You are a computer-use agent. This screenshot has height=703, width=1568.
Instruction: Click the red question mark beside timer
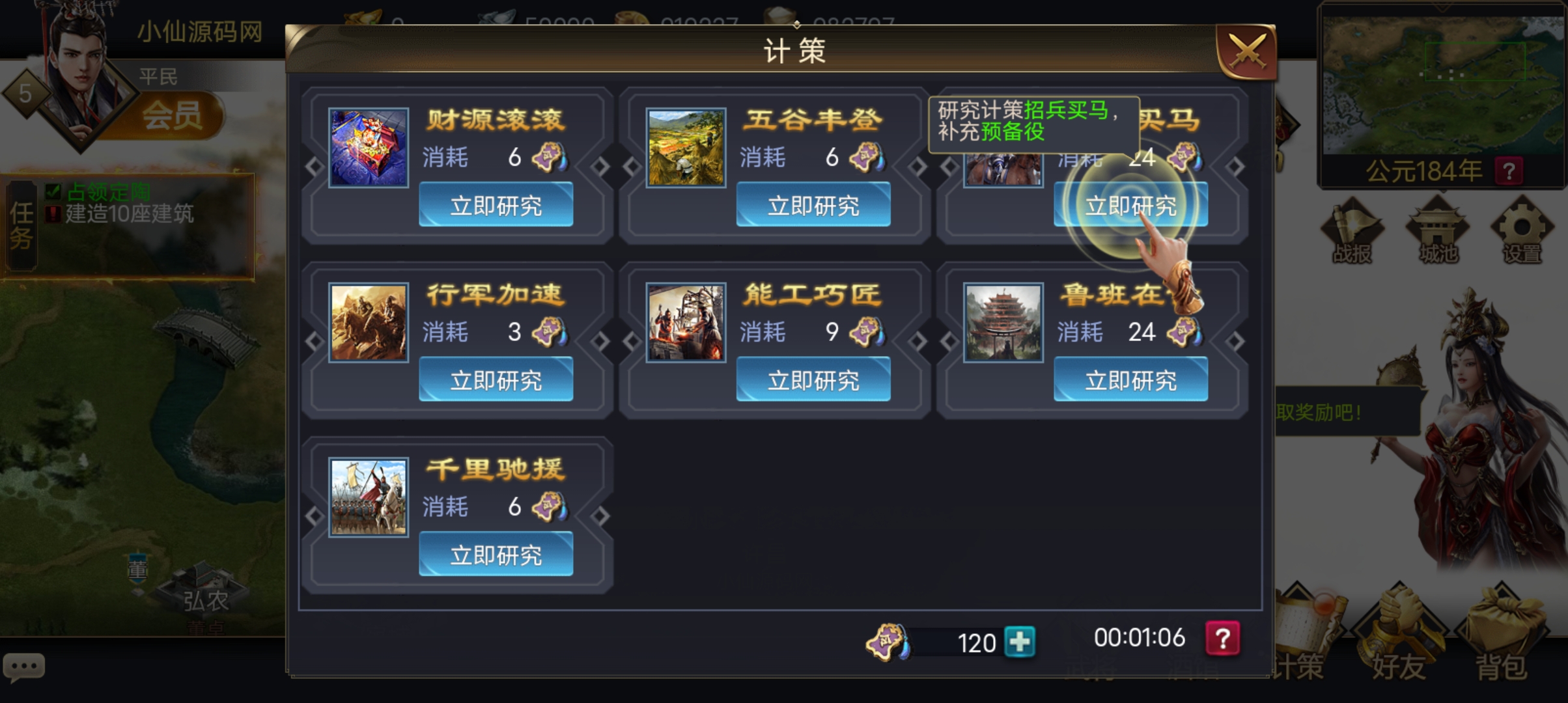(1222, 638)
